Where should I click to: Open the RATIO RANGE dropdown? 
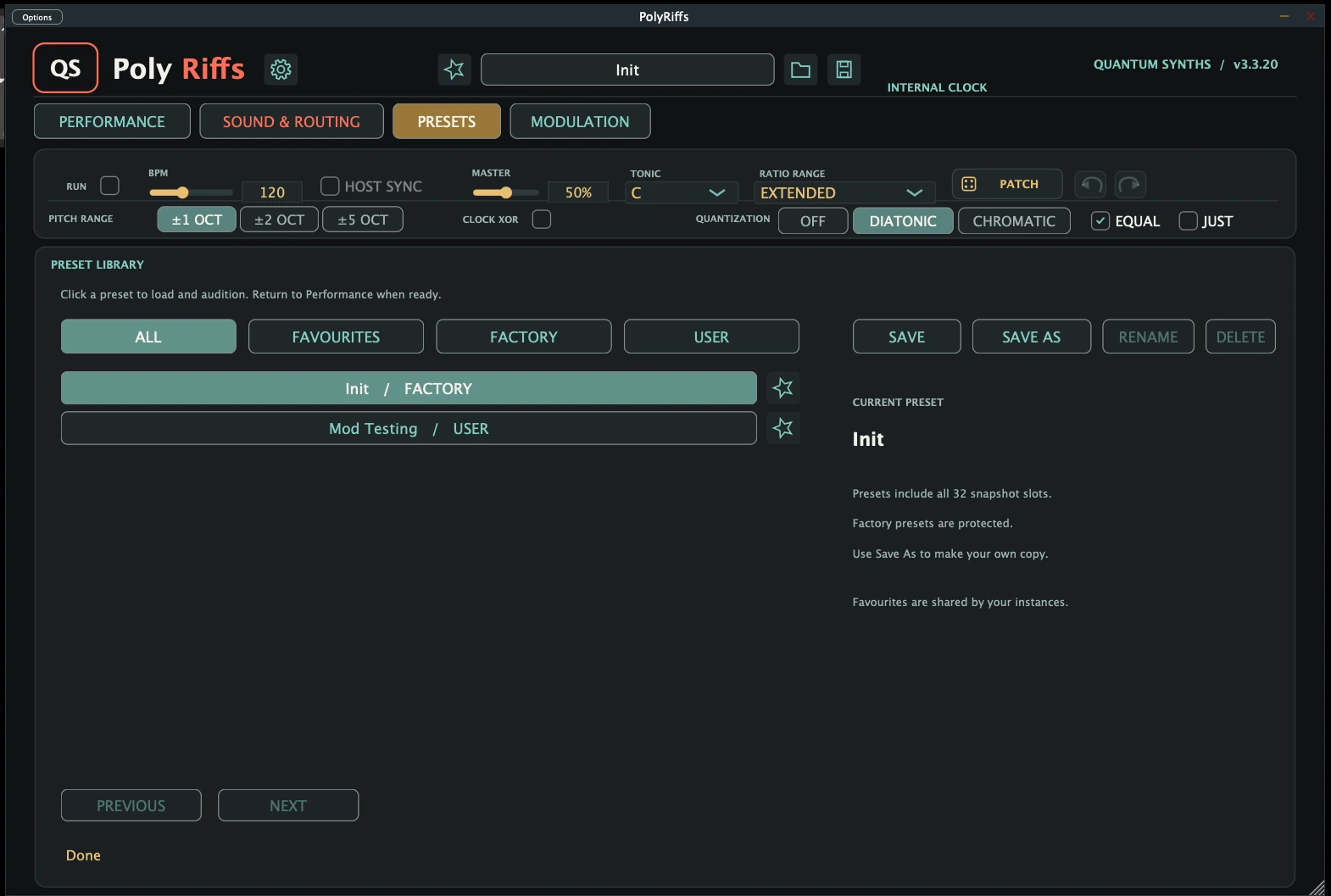click(844, 192)
